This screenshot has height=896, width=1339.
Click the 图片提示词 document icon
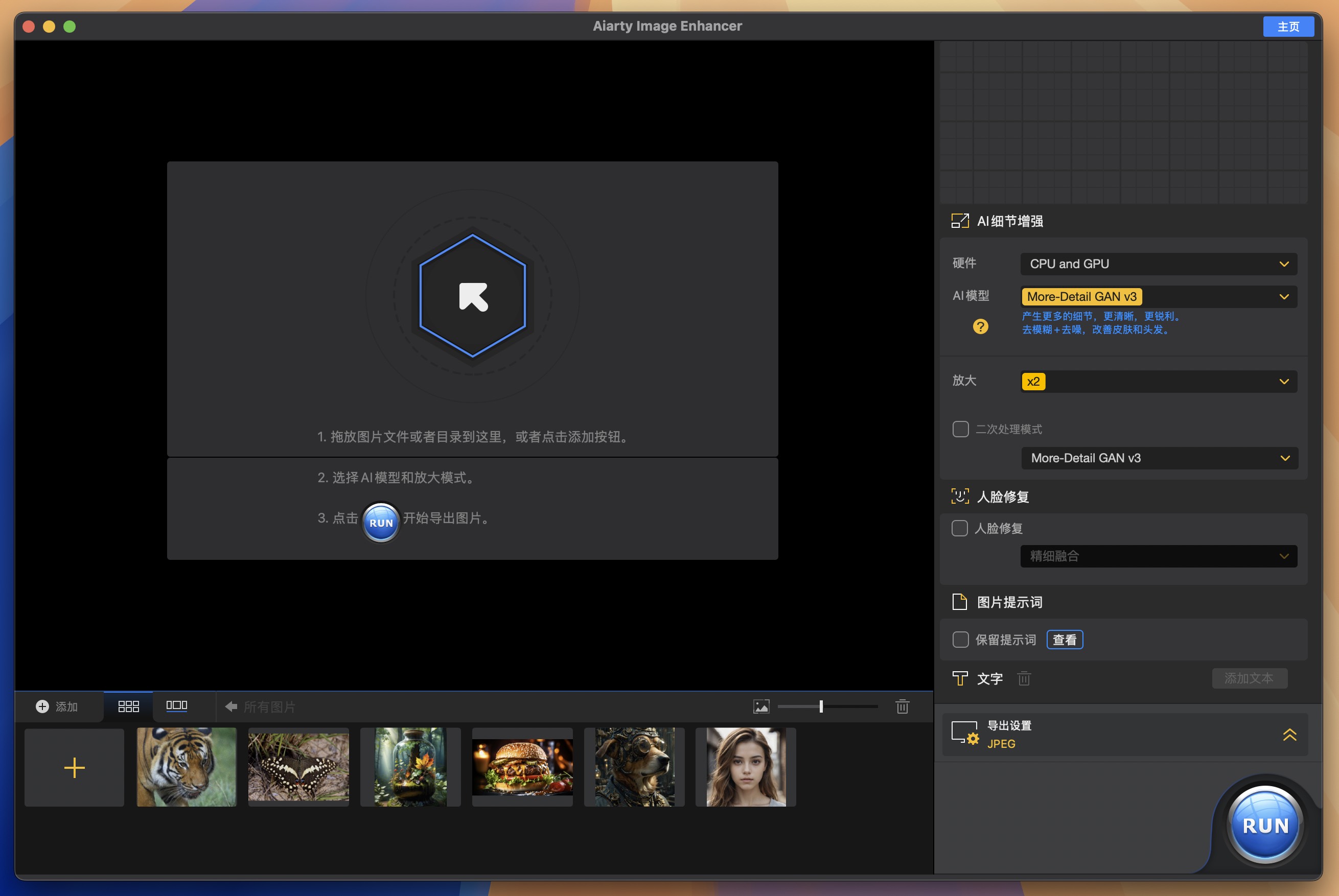(960, 602)
